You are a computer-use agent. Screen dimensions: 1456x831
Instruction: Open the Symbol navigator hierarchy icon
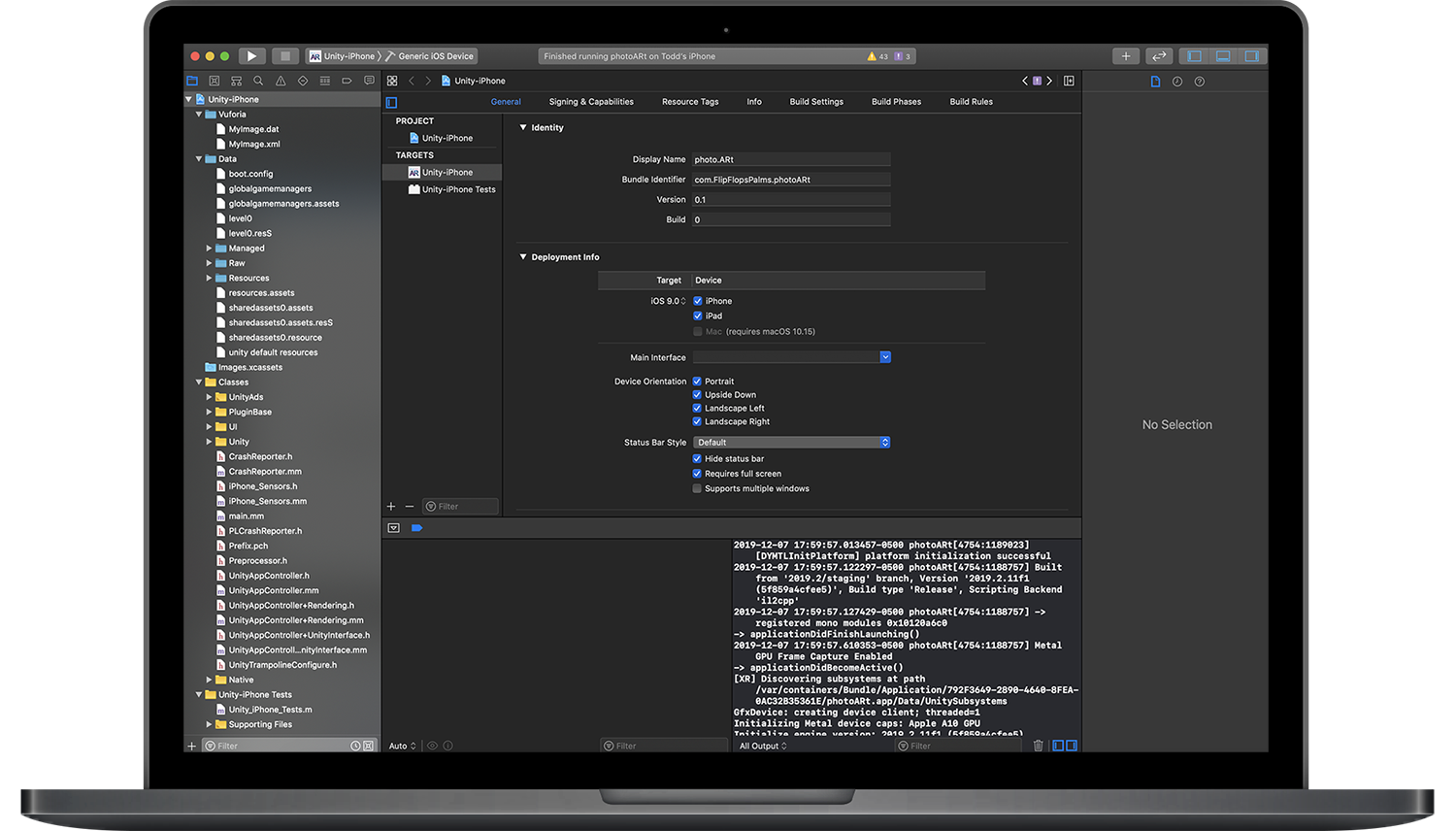click(x=236, y=81)
